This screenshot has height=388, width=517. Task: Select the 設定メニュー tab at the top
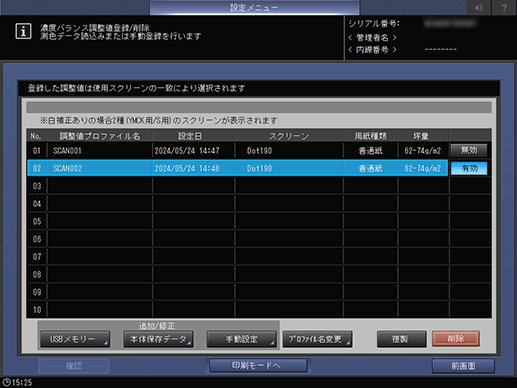point(254,7)
